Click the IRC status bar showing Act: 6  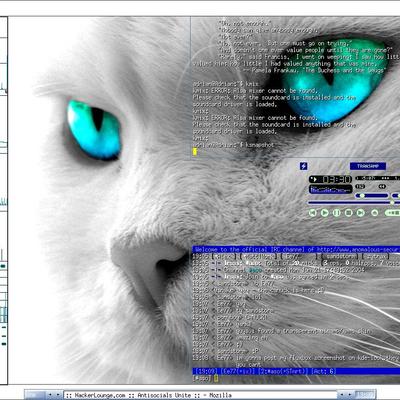(x=296, y=371)
